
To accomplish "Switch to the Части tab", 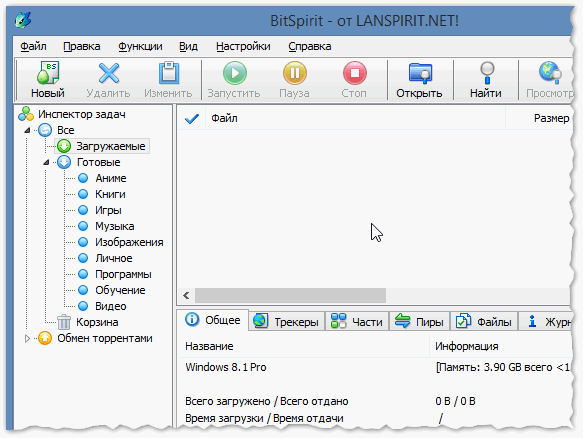I will coord(357,322).
